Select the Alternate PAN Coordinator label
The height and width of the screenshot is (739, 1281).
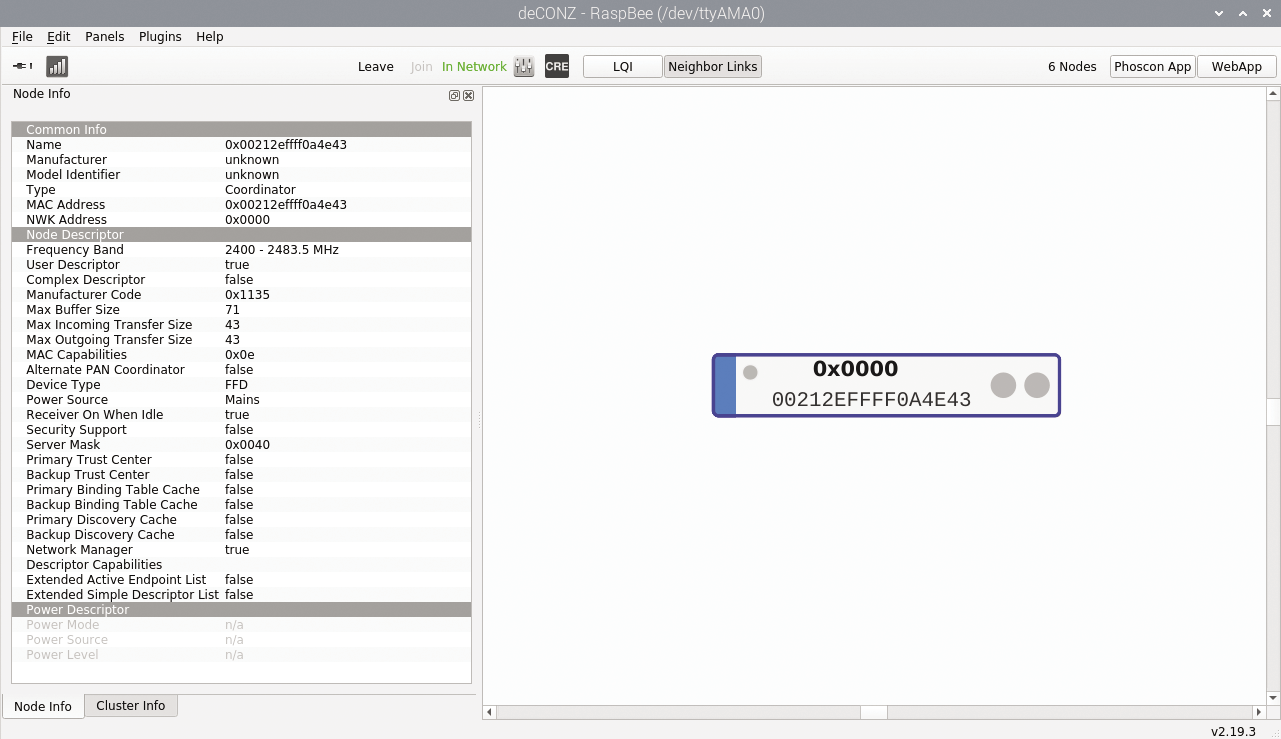pos(105,370)
